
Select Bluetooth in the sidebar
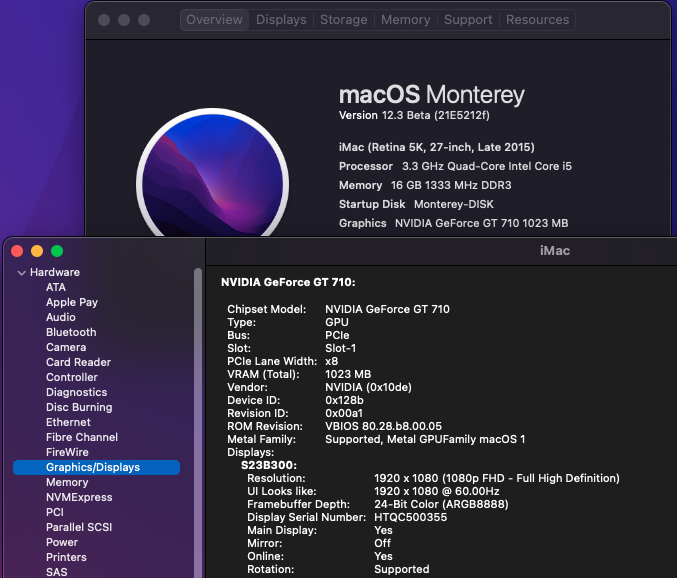tap(71, 332)
